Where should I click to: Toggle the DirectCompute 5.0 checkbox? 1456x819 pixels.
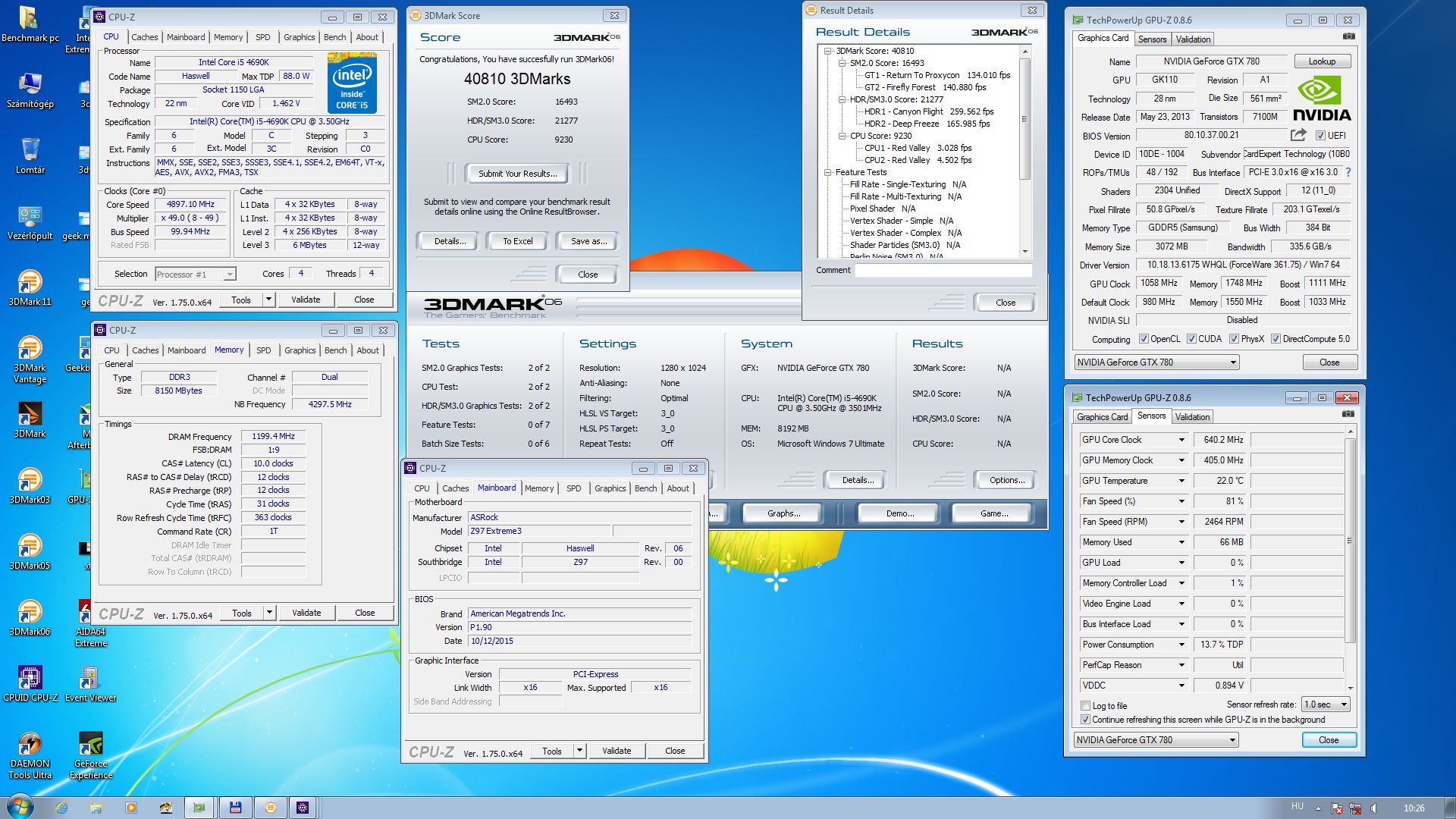click(1276, 339)
